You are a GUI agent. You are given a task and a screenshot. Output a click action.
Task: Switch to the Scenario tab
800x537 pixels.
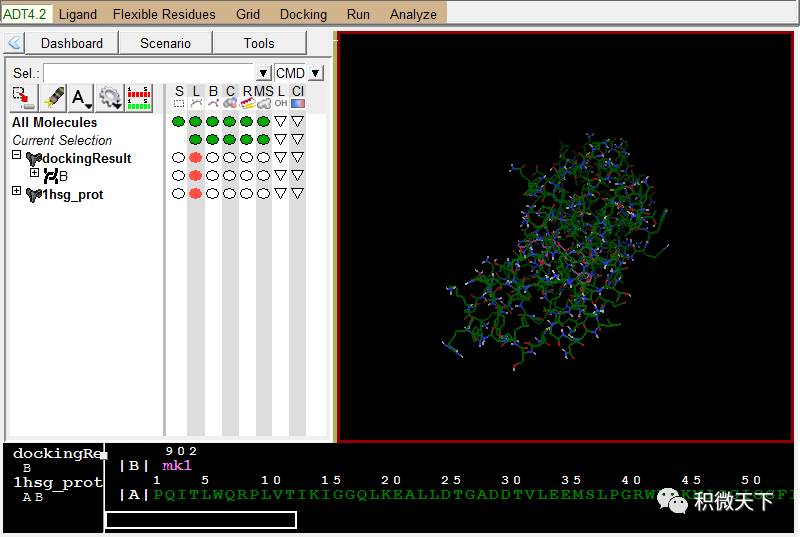165,43
